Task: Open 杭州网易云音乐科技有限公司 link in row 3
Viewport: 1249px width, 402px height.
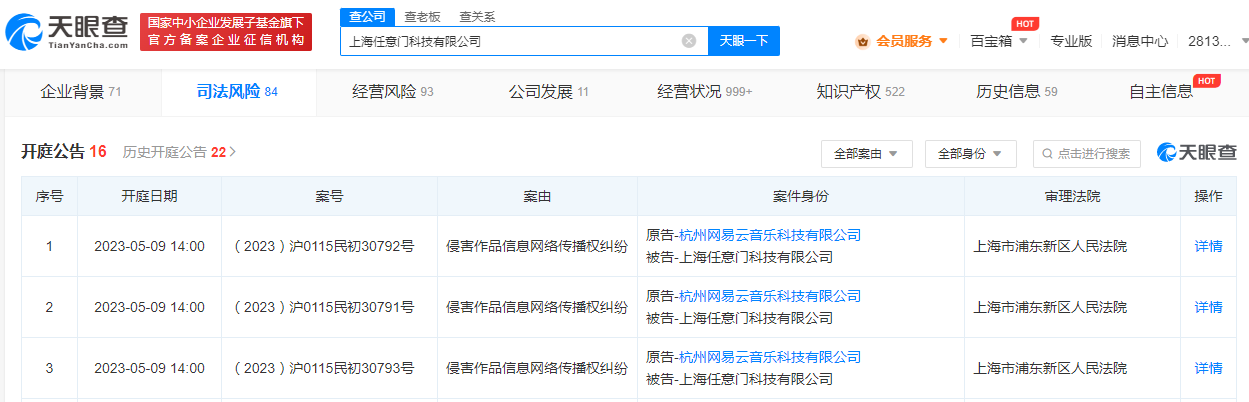Action: pos(769,357)
